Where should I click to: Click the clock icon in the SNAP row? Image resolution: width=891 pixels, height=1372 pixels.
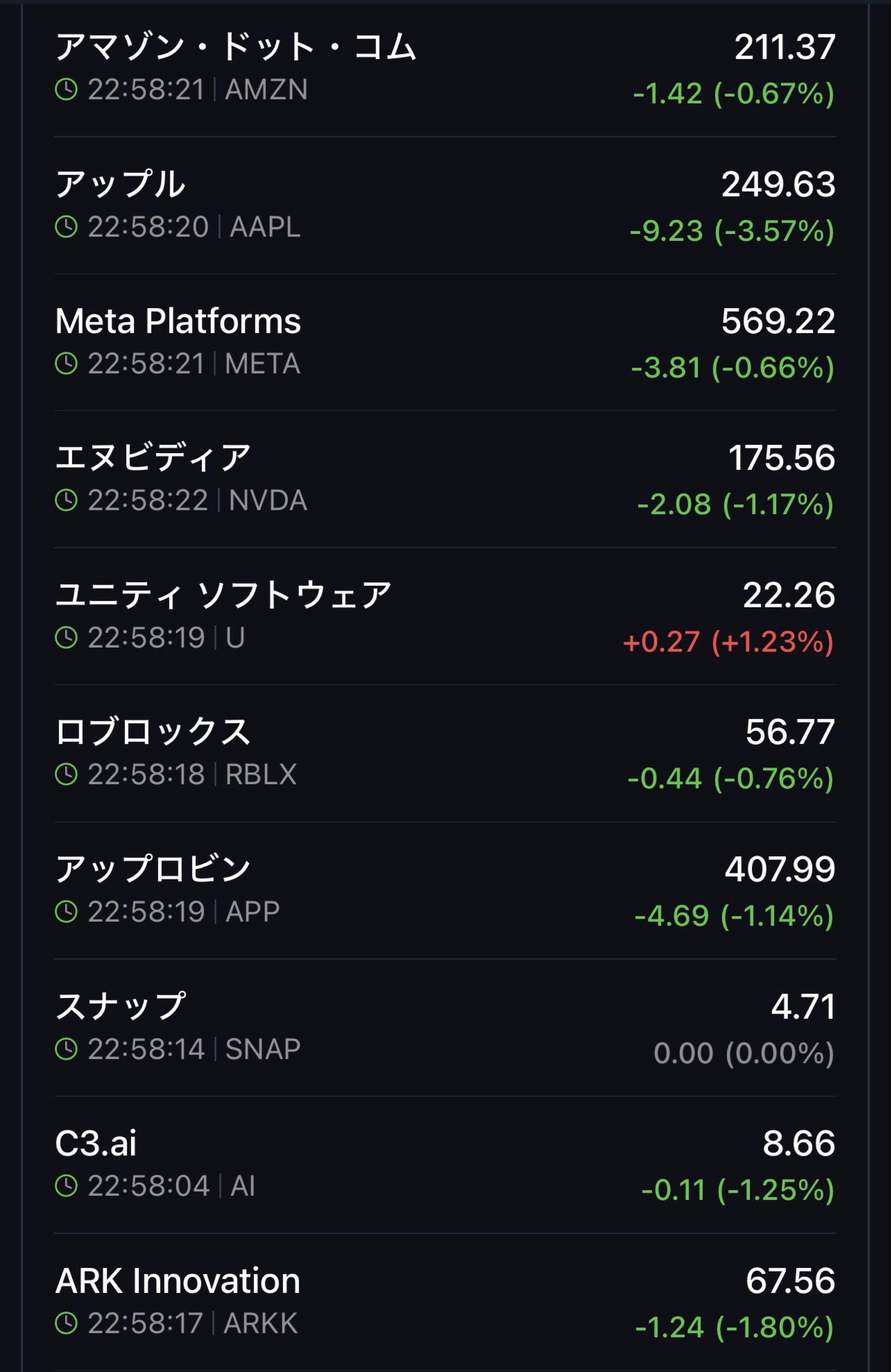click(66, 1049)
